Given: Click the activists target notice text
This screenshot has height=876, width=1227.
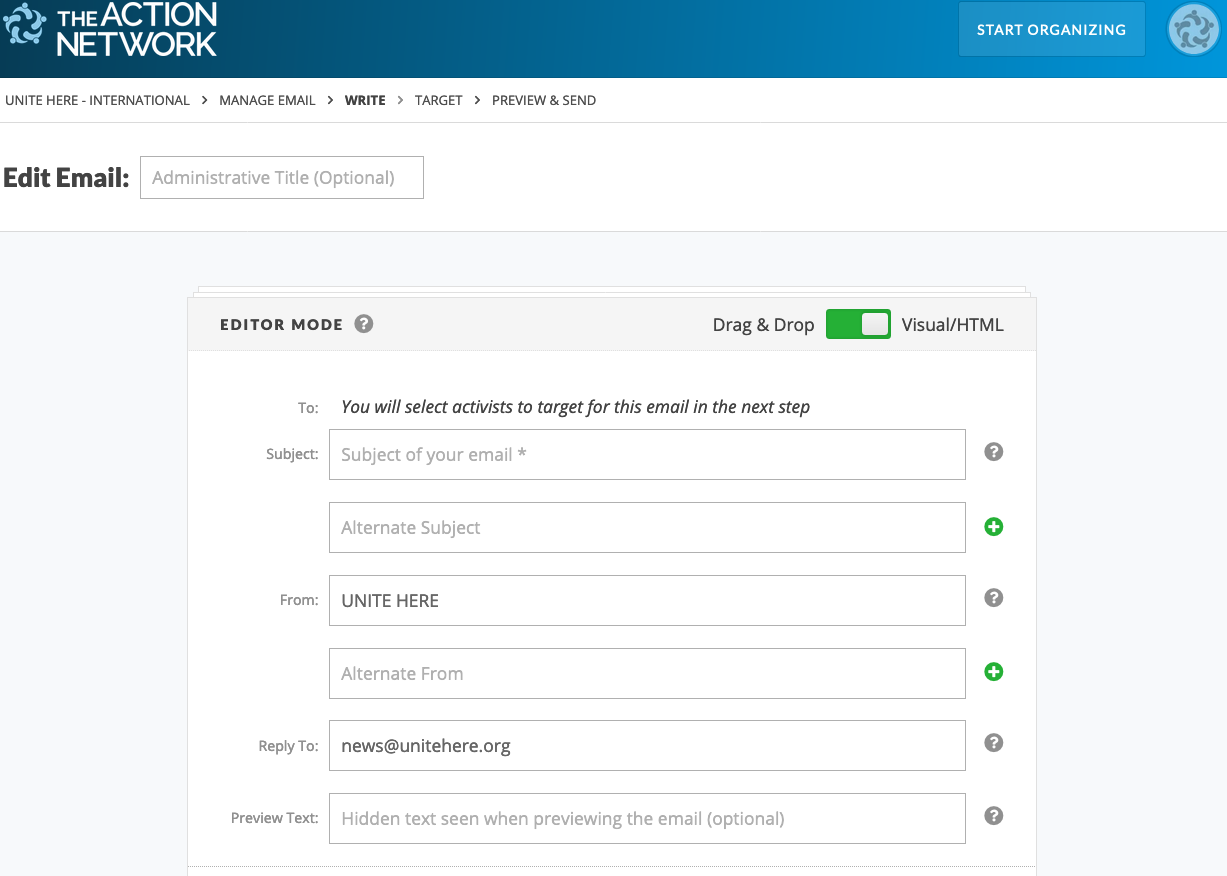Looking at the screenshot, I should pyautogui.click(x=575, y=407).
